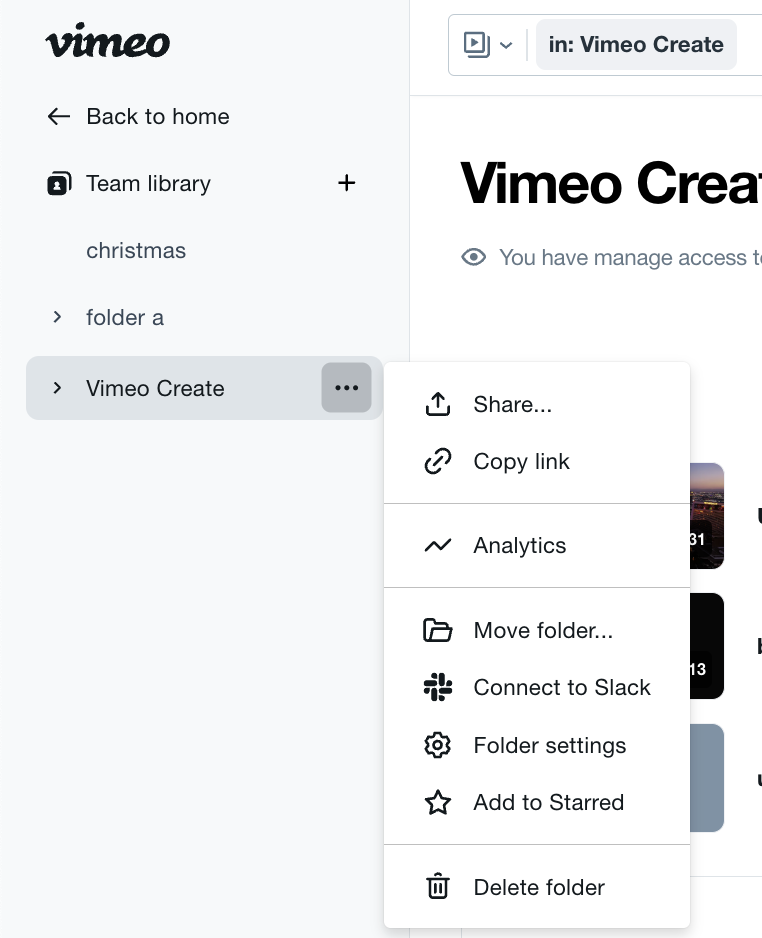Click the eye icon next to manage access
The height and width of the screenshot is (938, 762).
(x=473, y=257)
